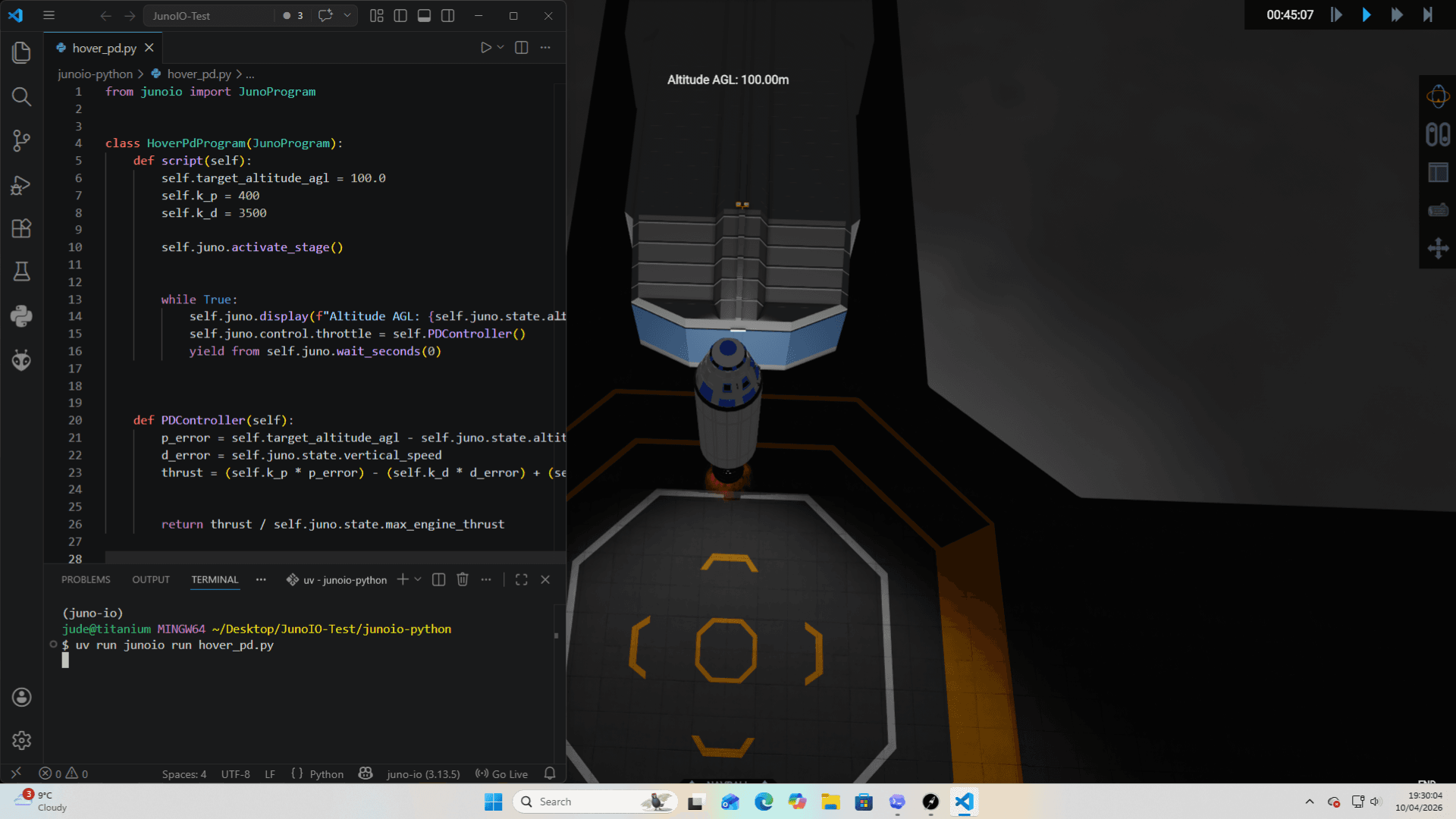Kill terminal with trash icon
1456x819 pixels.
click(x=463, y=579)
